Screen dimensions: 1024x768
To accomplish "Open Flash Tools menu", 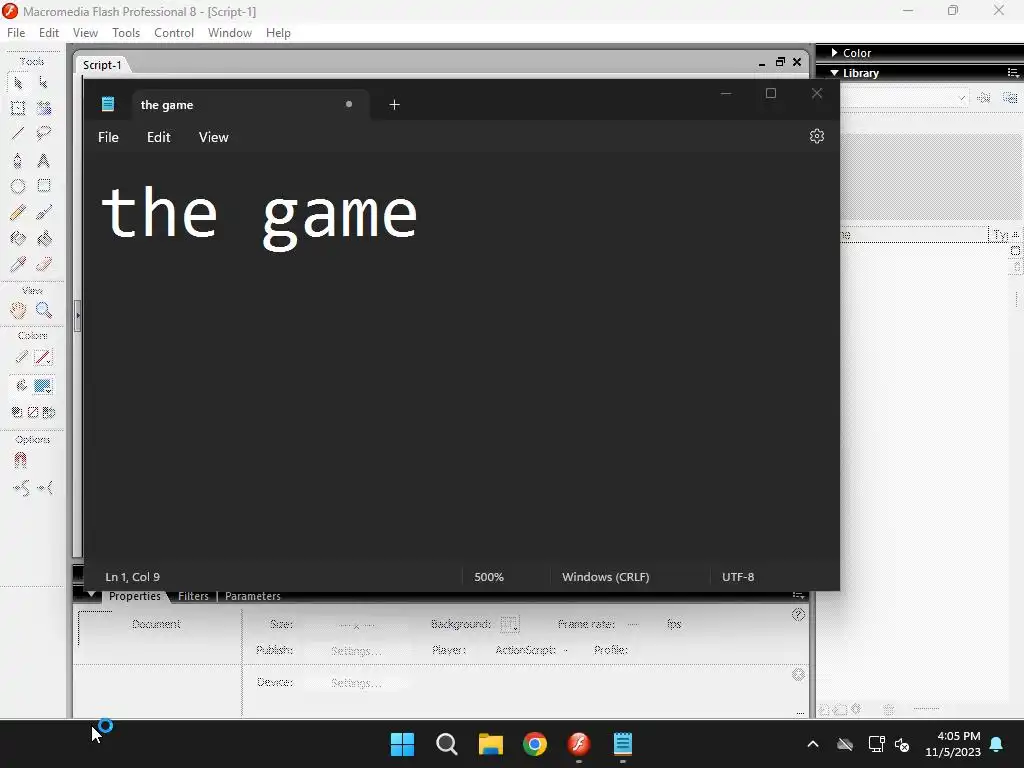I will [x=126, y=33].
